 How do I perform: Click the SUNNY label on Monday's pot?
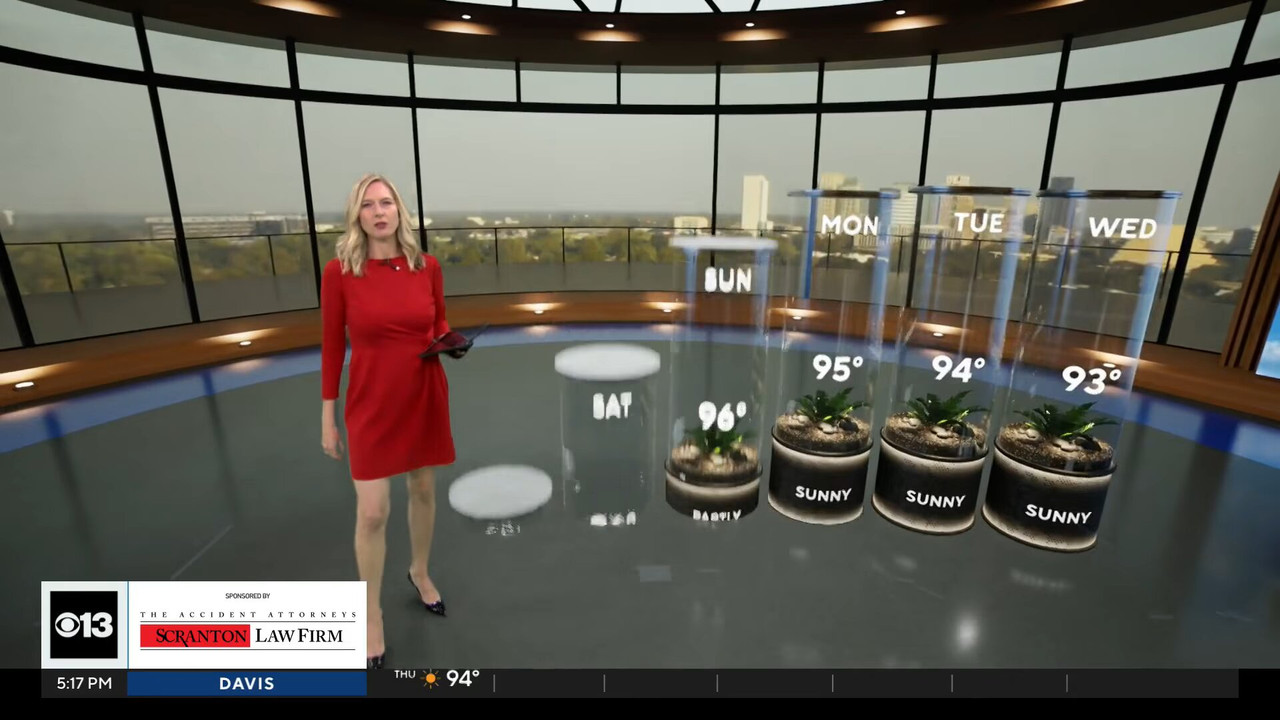click(823, 494)
